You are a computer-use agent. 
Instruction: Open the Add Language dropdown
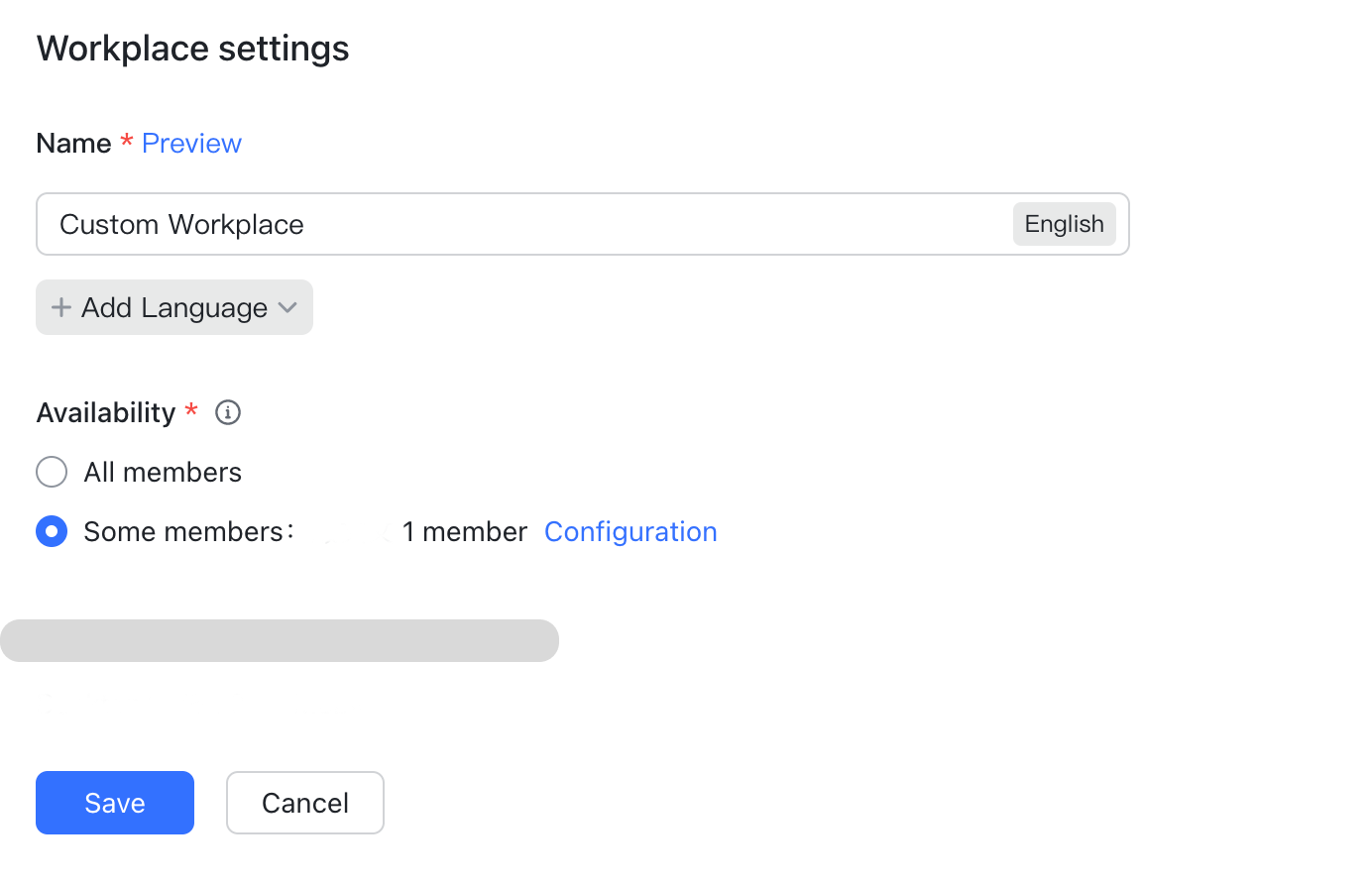point(174,307)
